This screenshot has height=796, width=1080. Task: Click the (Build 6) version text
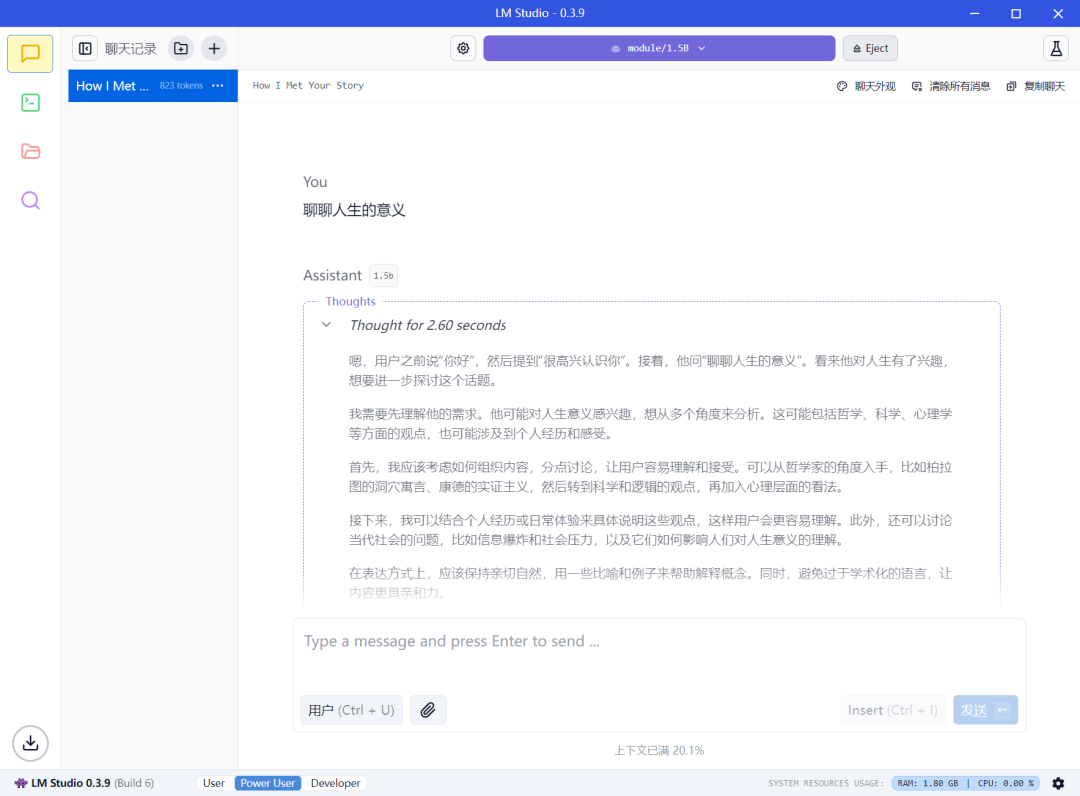point(134,783)
